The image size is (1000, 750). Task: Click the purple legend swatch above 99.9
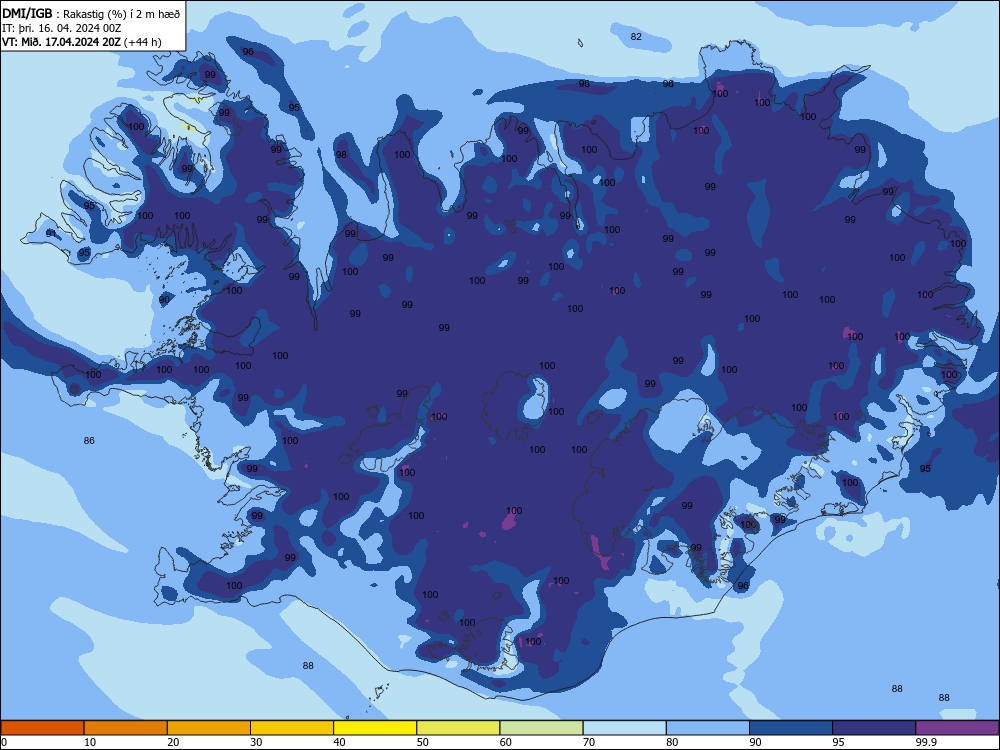click(957, 728)
